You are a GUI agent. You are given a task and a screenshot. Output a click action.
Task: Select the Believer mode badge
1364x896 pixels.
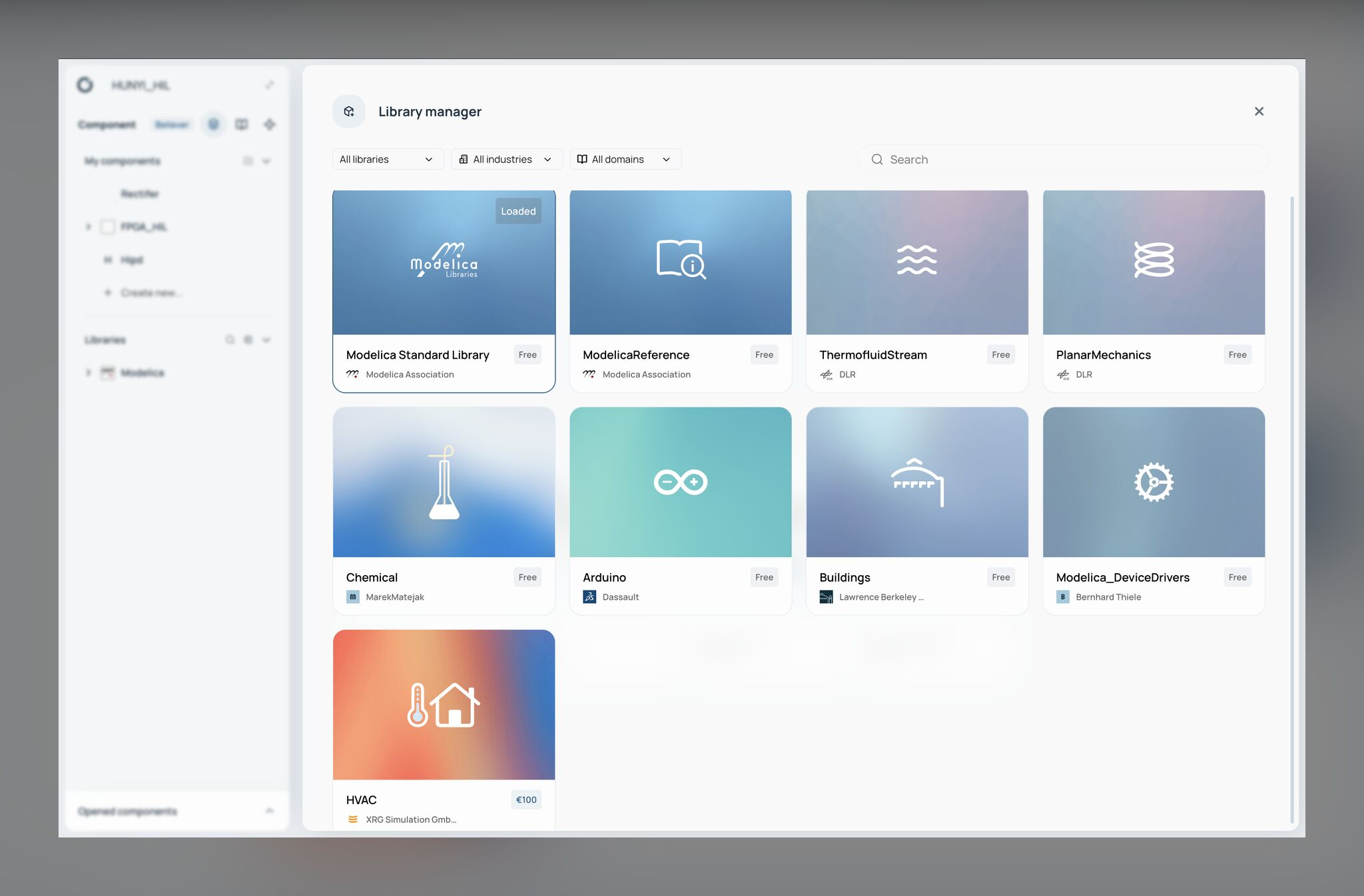pos(171,124)
